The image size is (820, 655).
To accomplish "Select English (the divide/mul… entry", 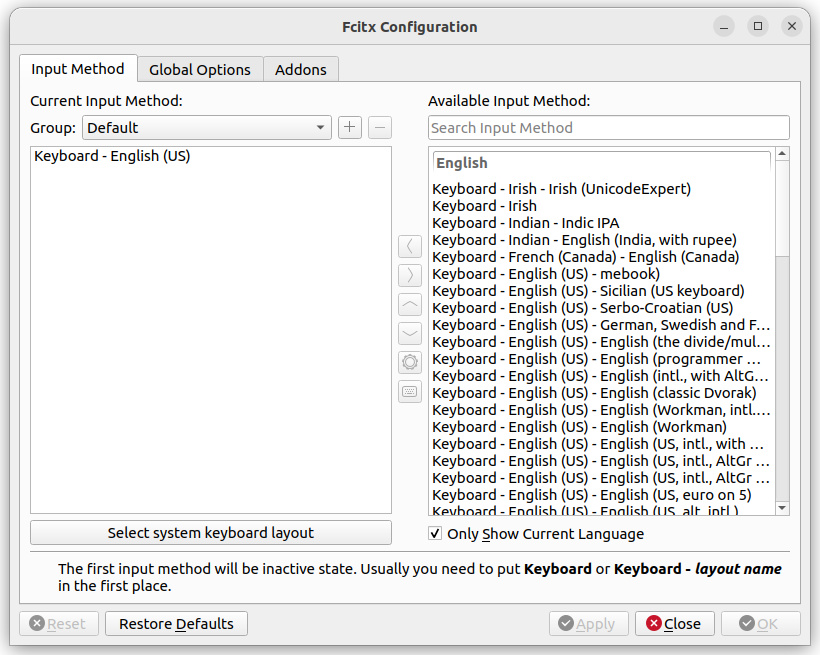I will (602, 342).
